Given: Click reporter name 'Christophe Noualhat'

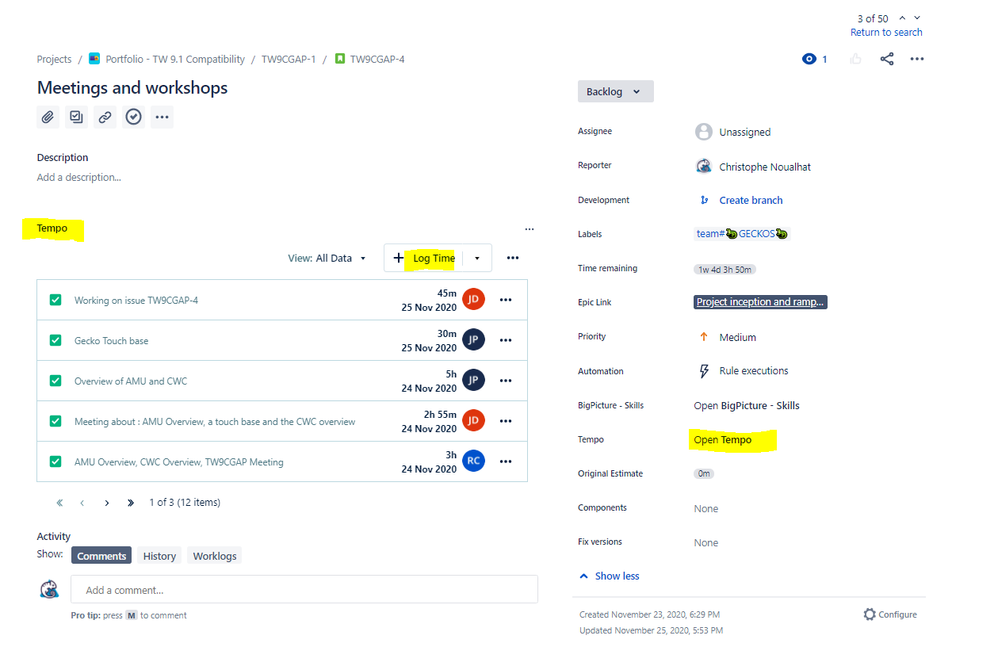Looking at the screenshot, I should point(765,167).
